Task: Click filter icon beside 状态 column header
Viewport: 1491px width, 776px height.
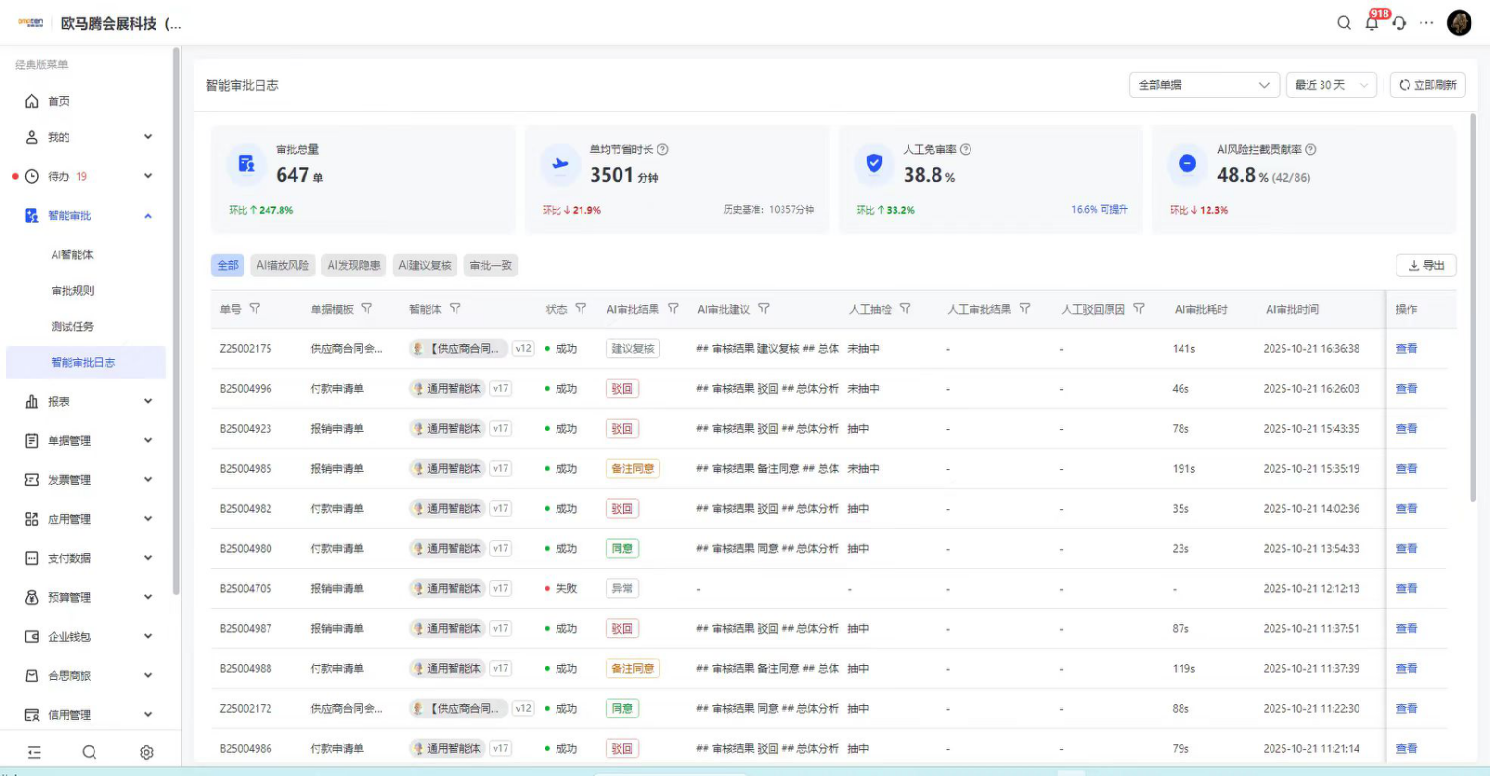Action: pos(580,309)
